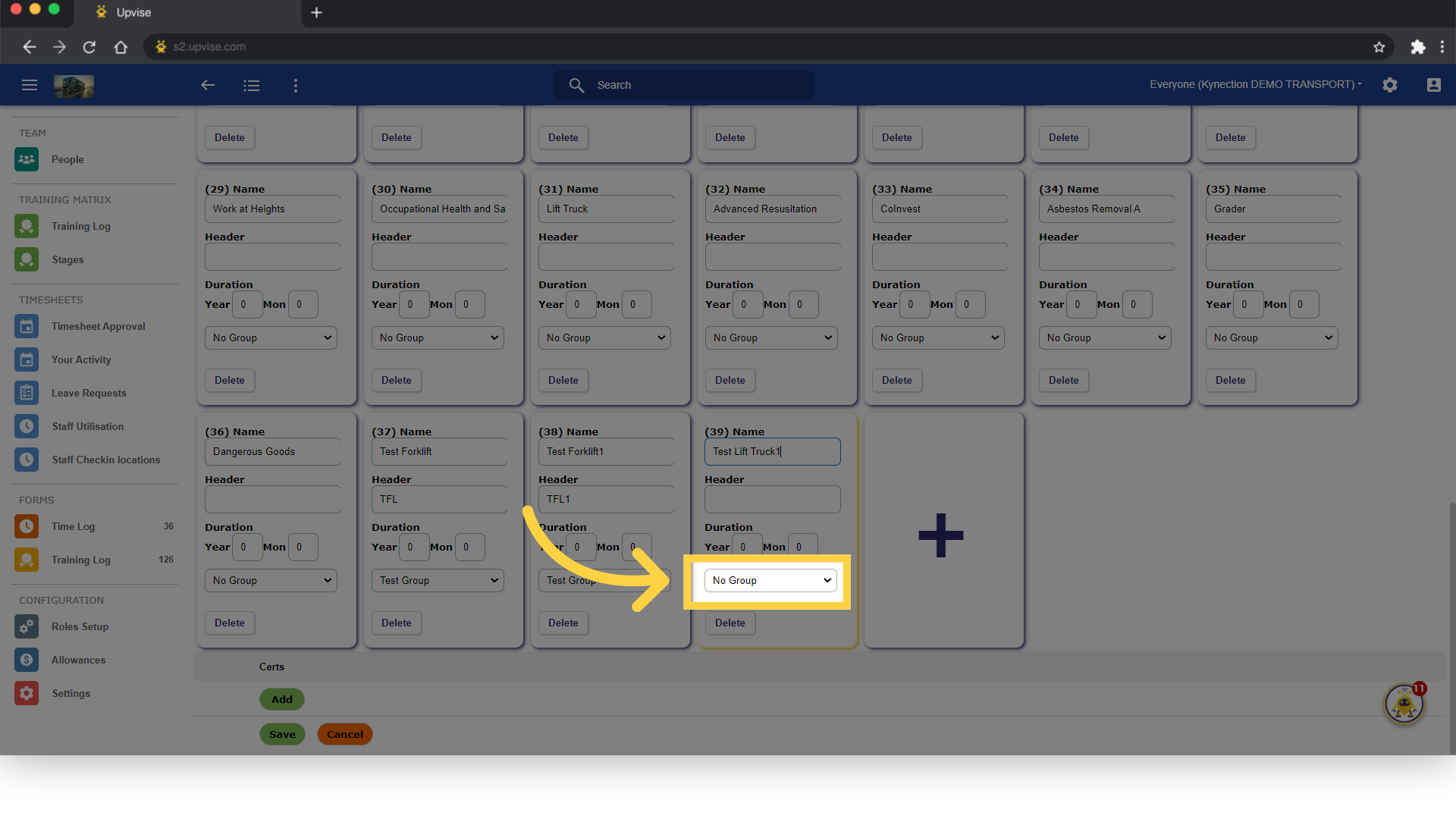Viewport: 1456px width, 819px height.
Task: Open the People sidebar icon
Action: (x=27, y=159)
